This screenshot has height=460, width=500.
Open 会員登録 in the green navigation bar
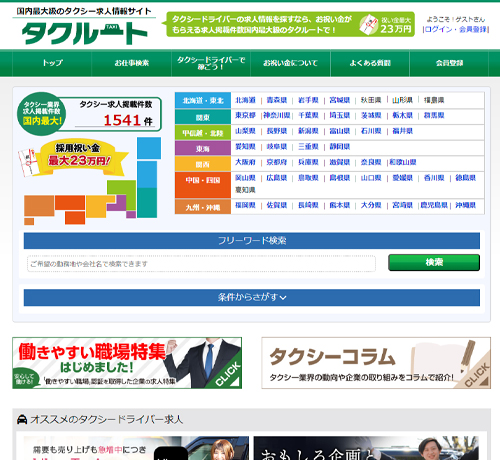449,63
